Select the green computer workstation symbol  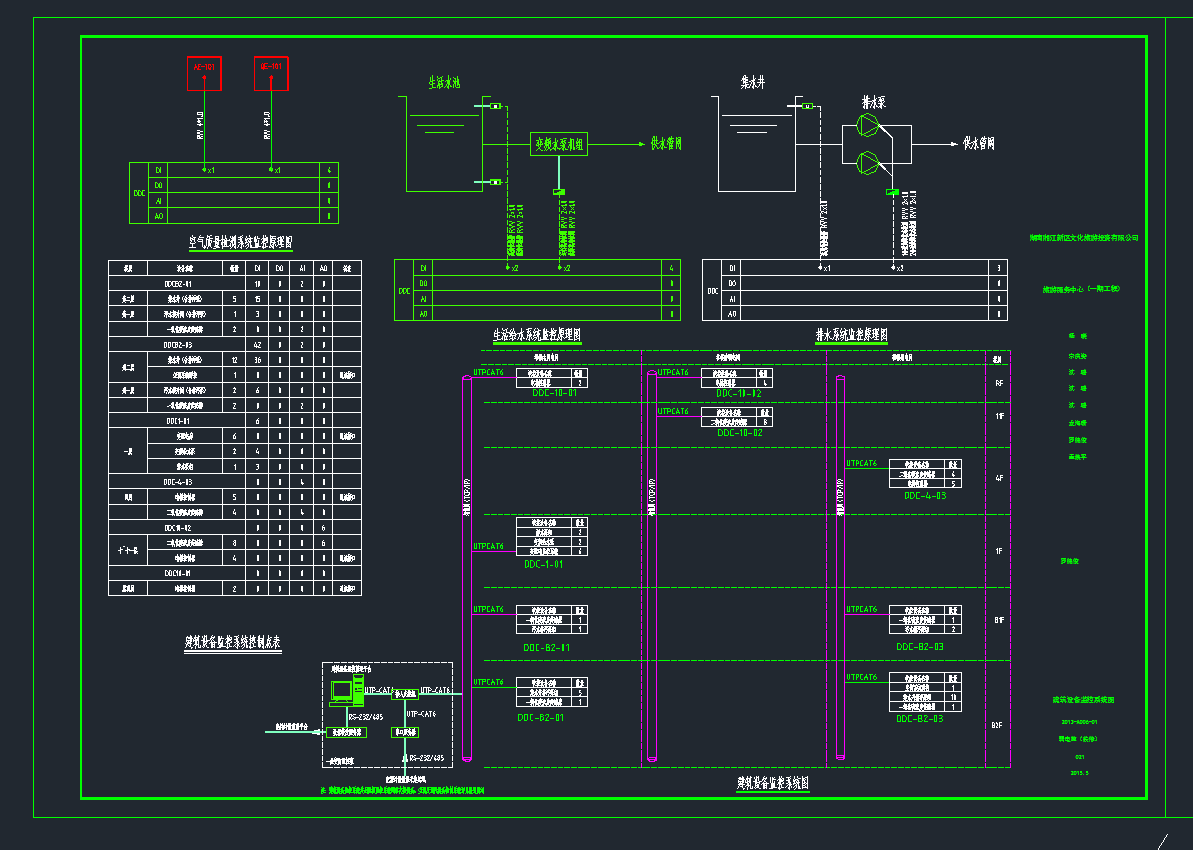tap(342, 691)
